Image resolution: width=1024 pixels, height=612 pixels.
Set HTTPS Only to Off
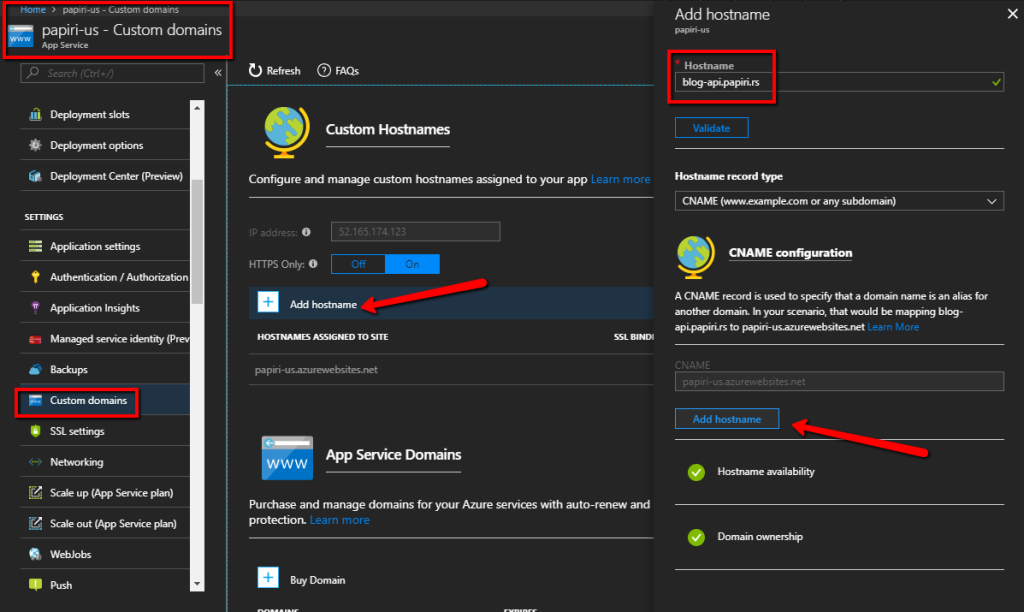(x=358, y=264)
